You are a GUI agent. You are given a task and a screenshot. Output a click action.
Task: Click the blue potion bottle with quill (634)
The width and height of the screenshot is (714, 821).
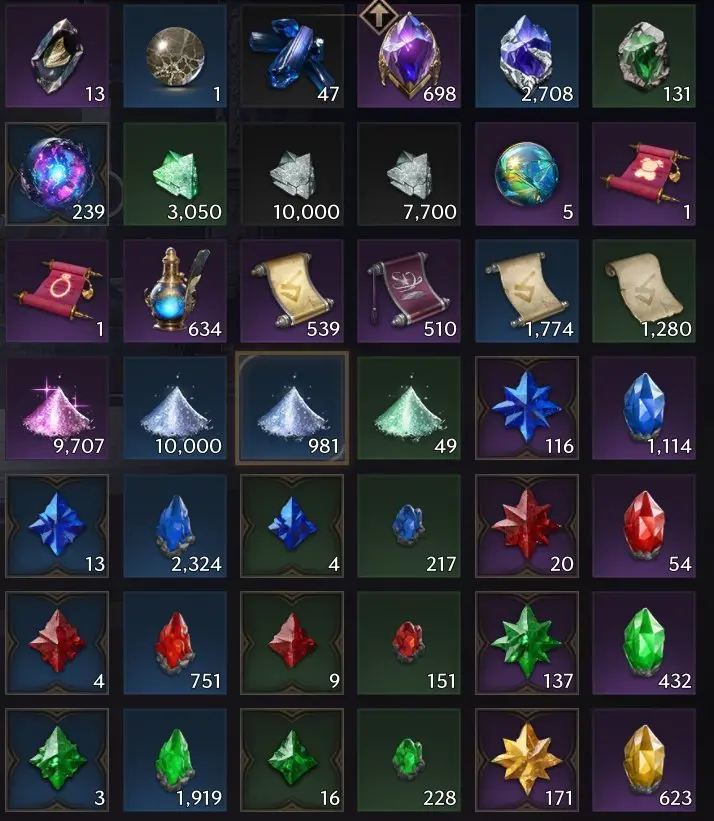pos(175,291)
